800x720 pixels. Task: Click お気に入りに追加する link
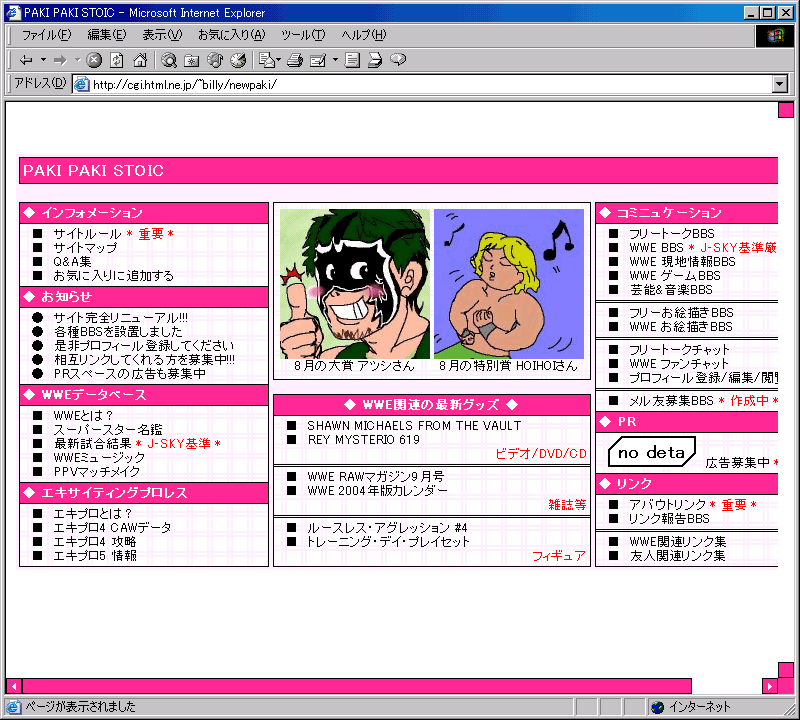click(x=114, y=276)
